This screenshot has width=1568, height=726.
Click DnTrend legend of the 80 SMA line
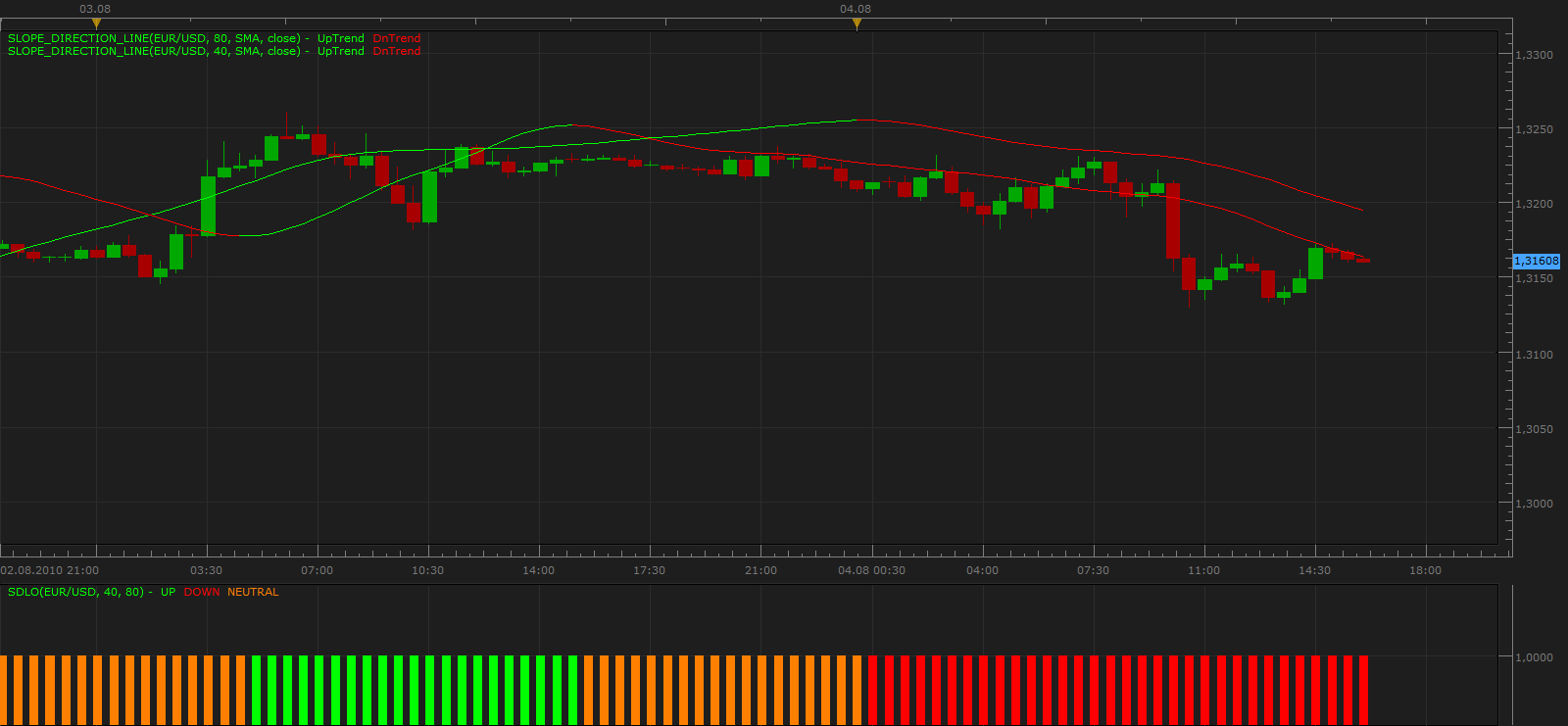pos(397,38)
